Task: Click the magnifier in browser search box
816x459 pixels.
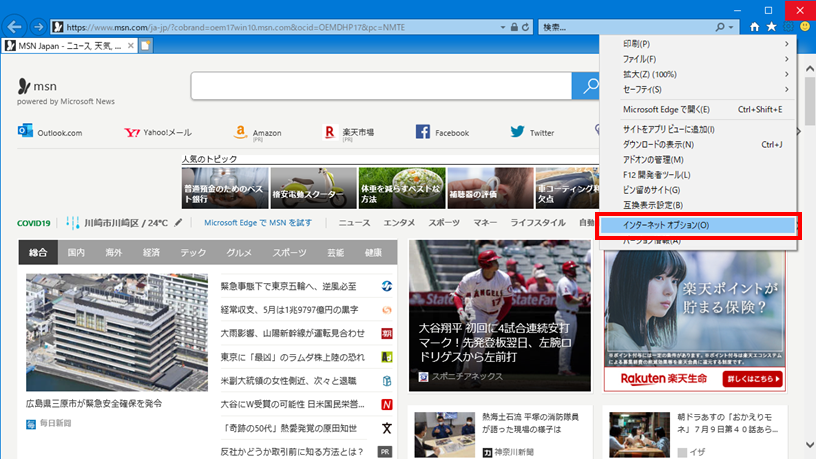Action: coord(720,27)
